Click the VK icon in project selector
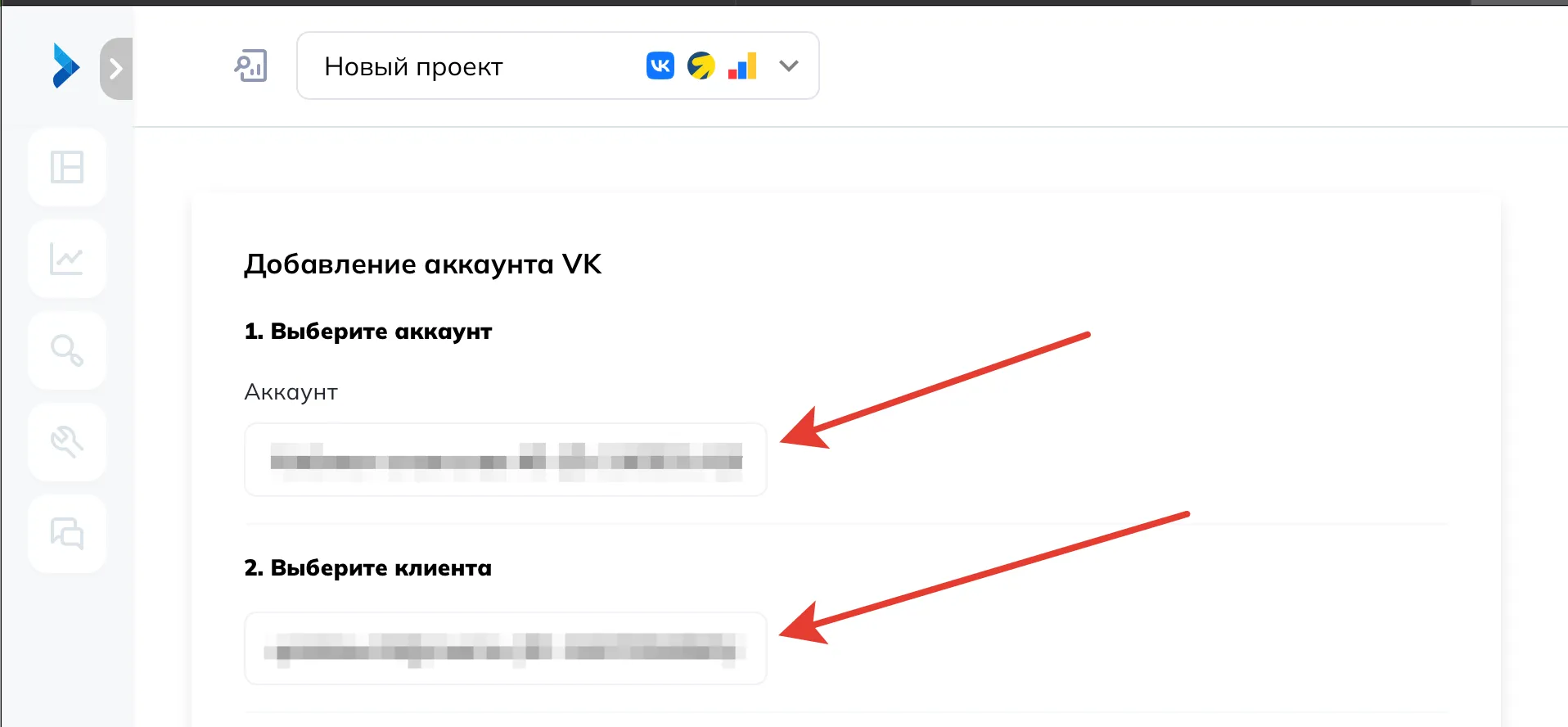The height and width of the screenshot is (727, 1568). (660, 65)
